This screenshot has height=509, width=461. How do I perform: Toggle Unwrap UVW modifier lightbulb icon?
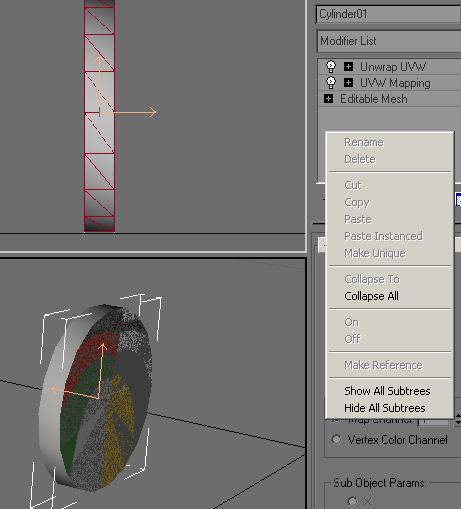[x=331, y=67]
